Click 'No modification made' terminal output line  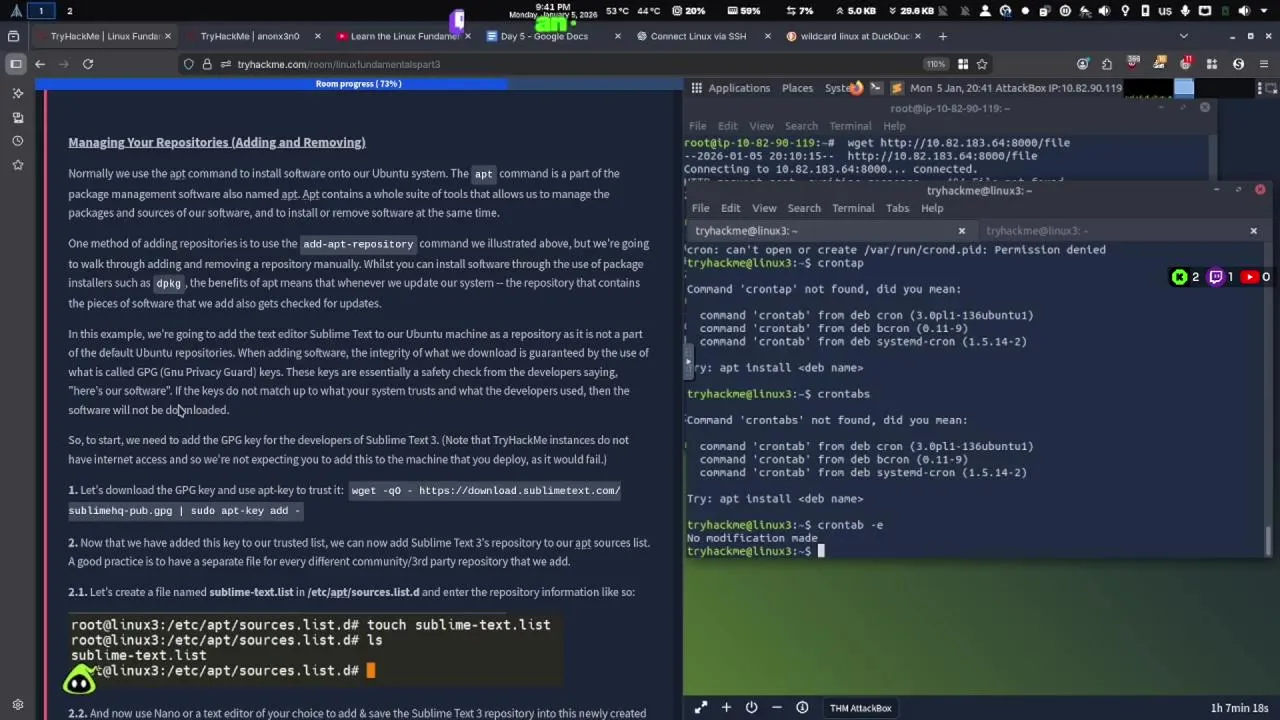pos(752,538)
